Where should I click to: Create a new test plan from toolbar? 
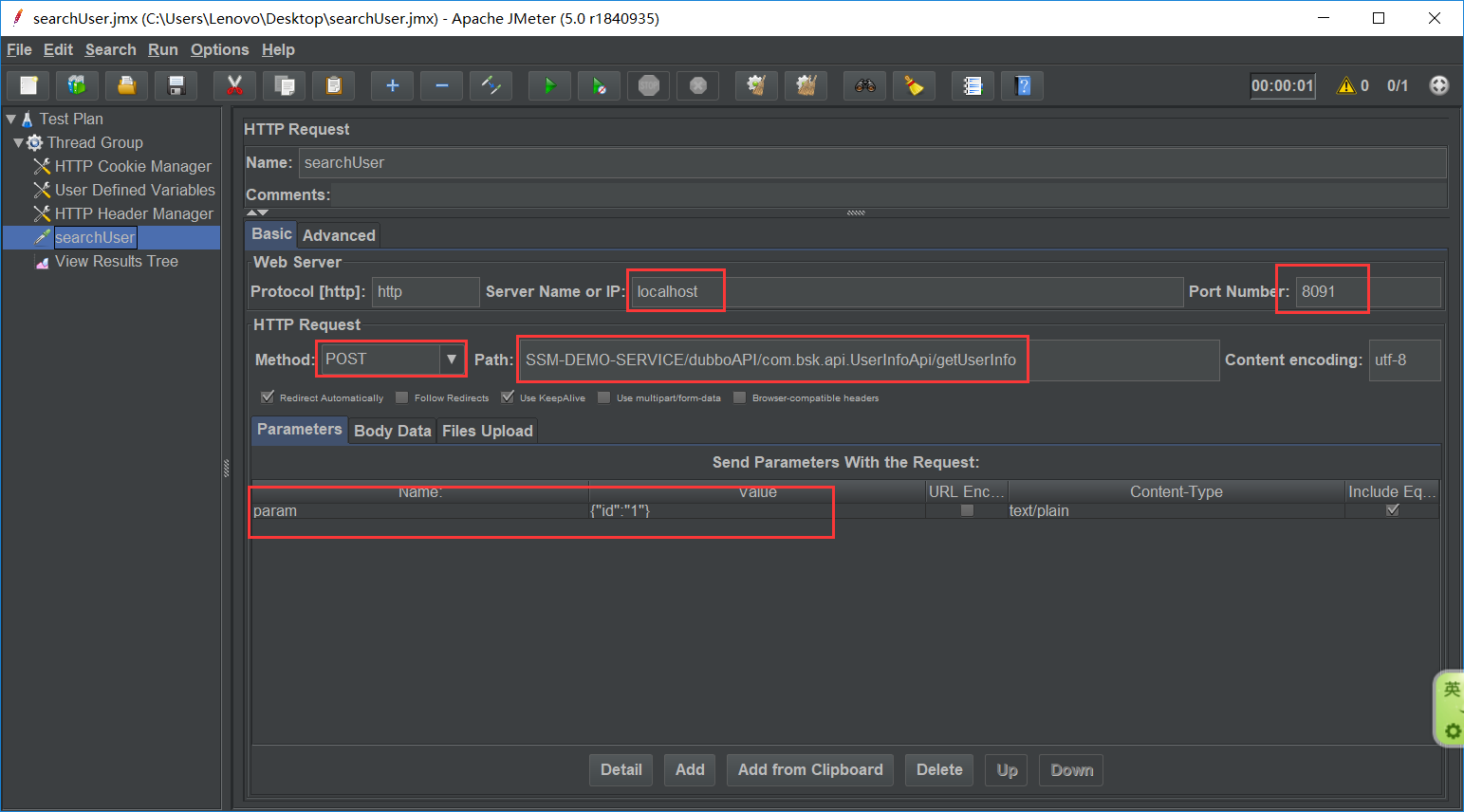28,85
